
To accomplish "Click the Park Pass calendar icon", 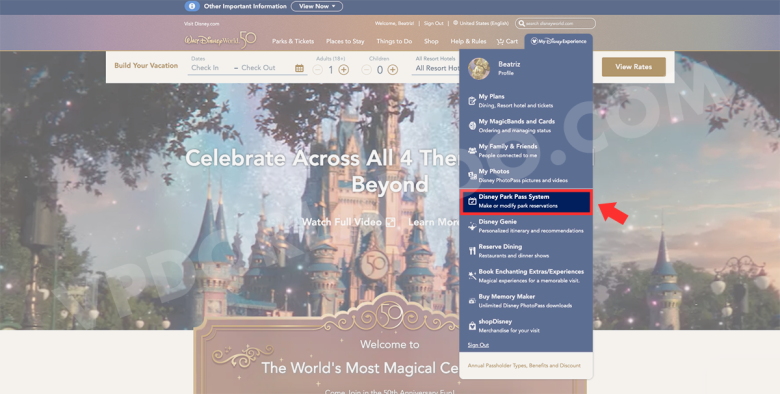I will (472, 201).
